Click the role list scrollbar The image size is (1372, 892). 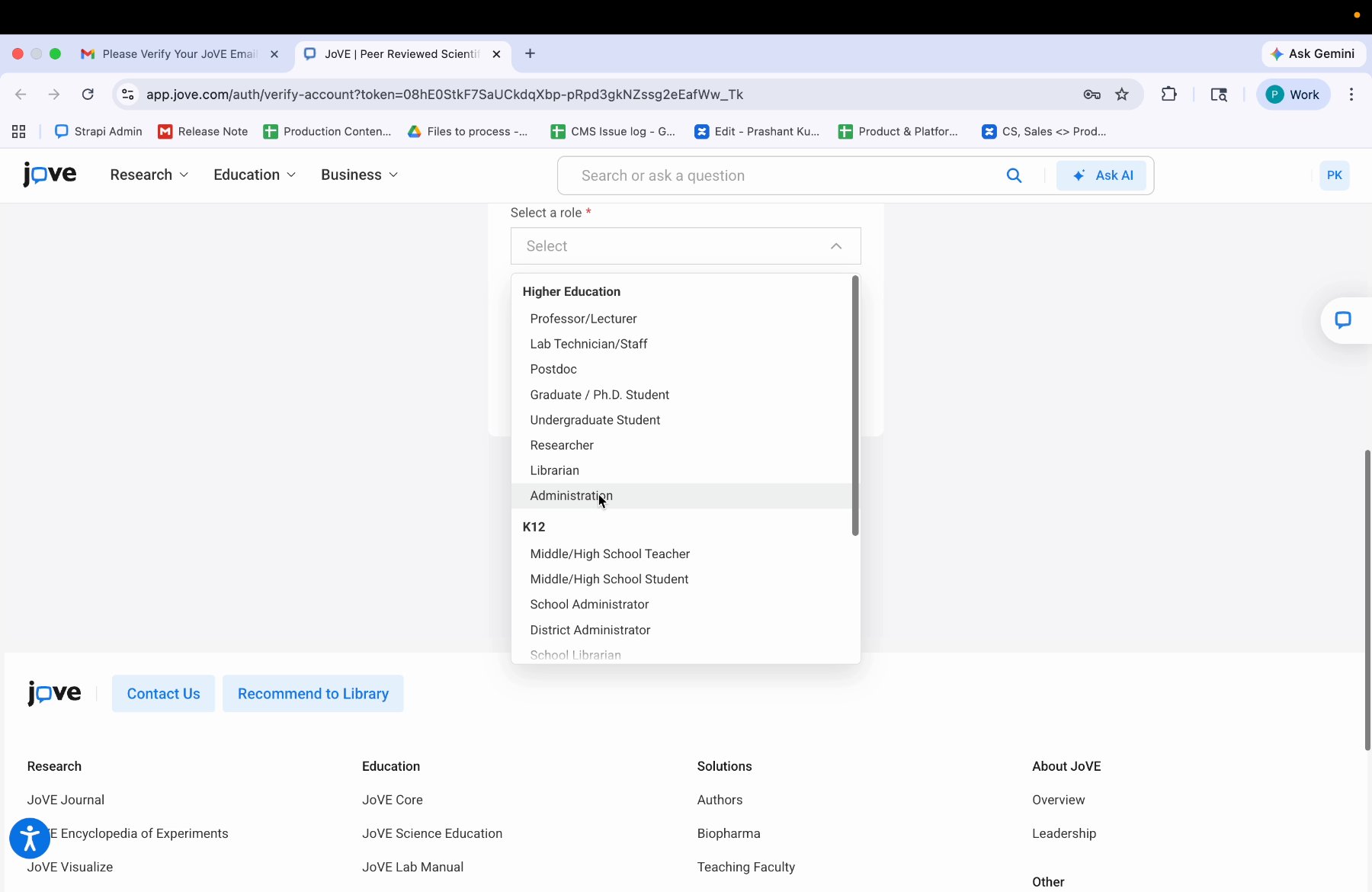pyautogui.click(x=855, y=406)
